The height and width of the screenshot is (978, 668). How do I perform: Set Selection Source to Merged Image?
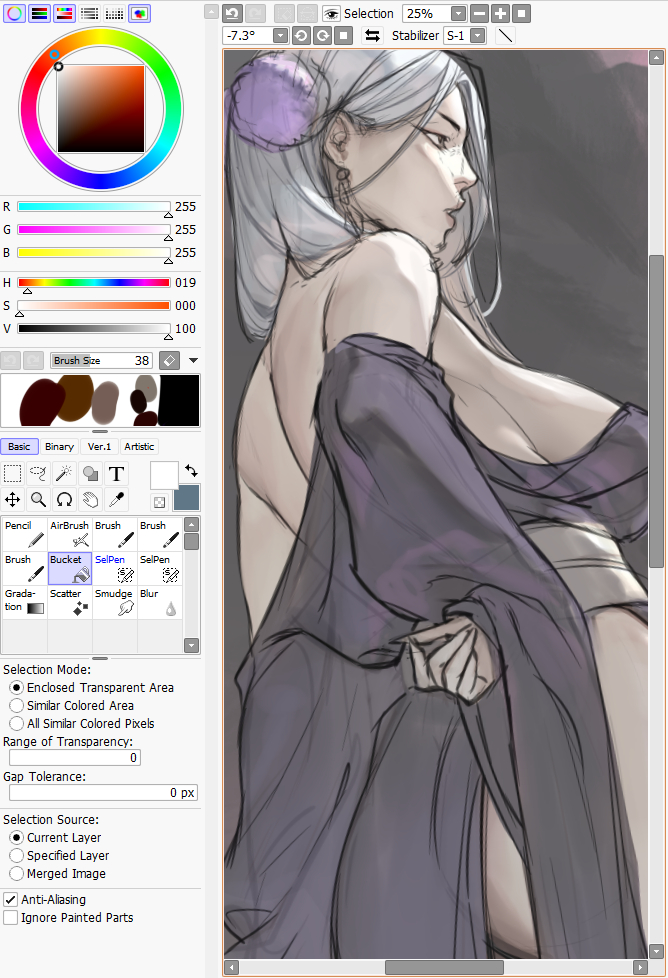(x=17, y=874)
